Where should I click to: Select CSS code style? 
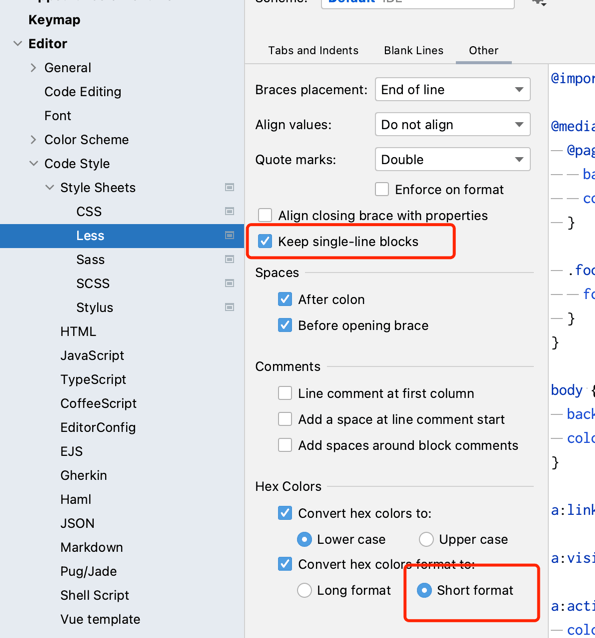point(89,212)
